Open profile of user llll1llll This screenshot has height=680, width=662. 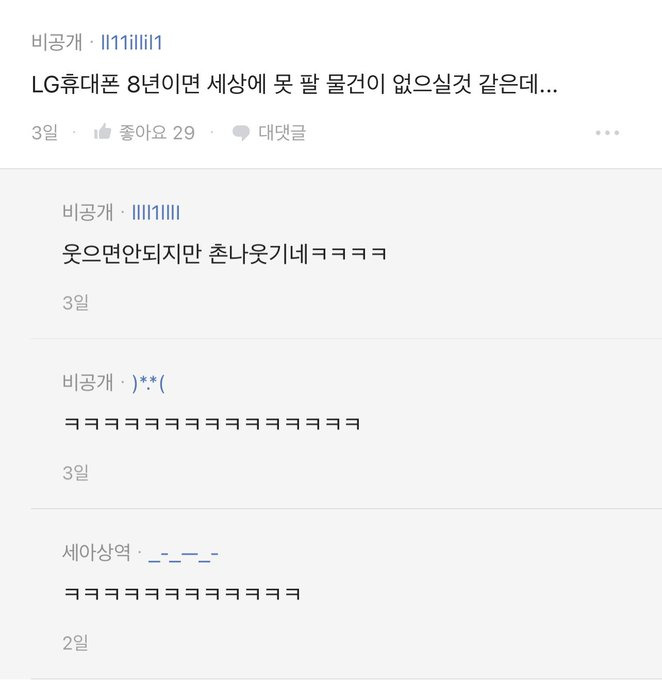point(156,211)
